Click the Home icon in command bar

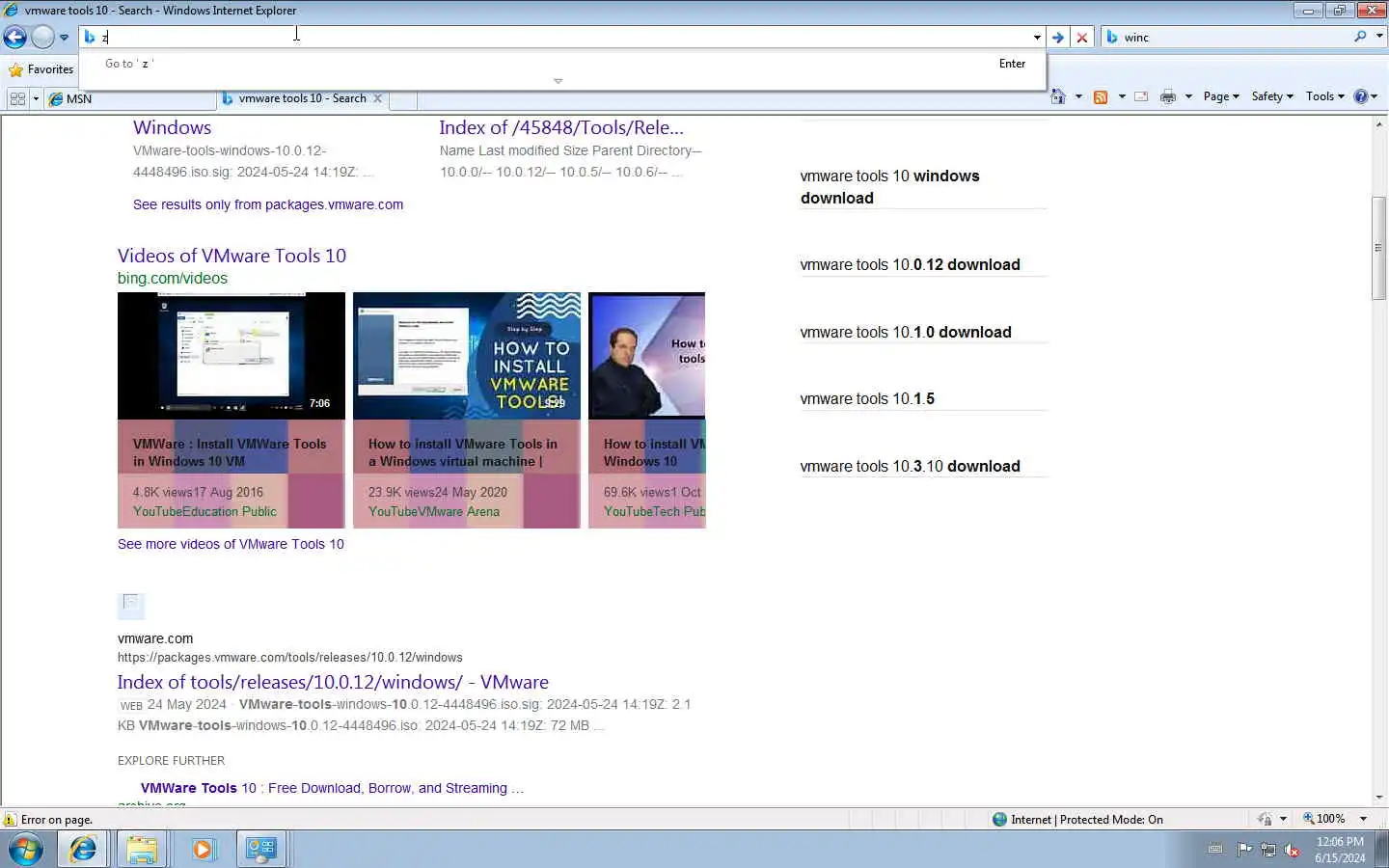[x=1058, y=96]
